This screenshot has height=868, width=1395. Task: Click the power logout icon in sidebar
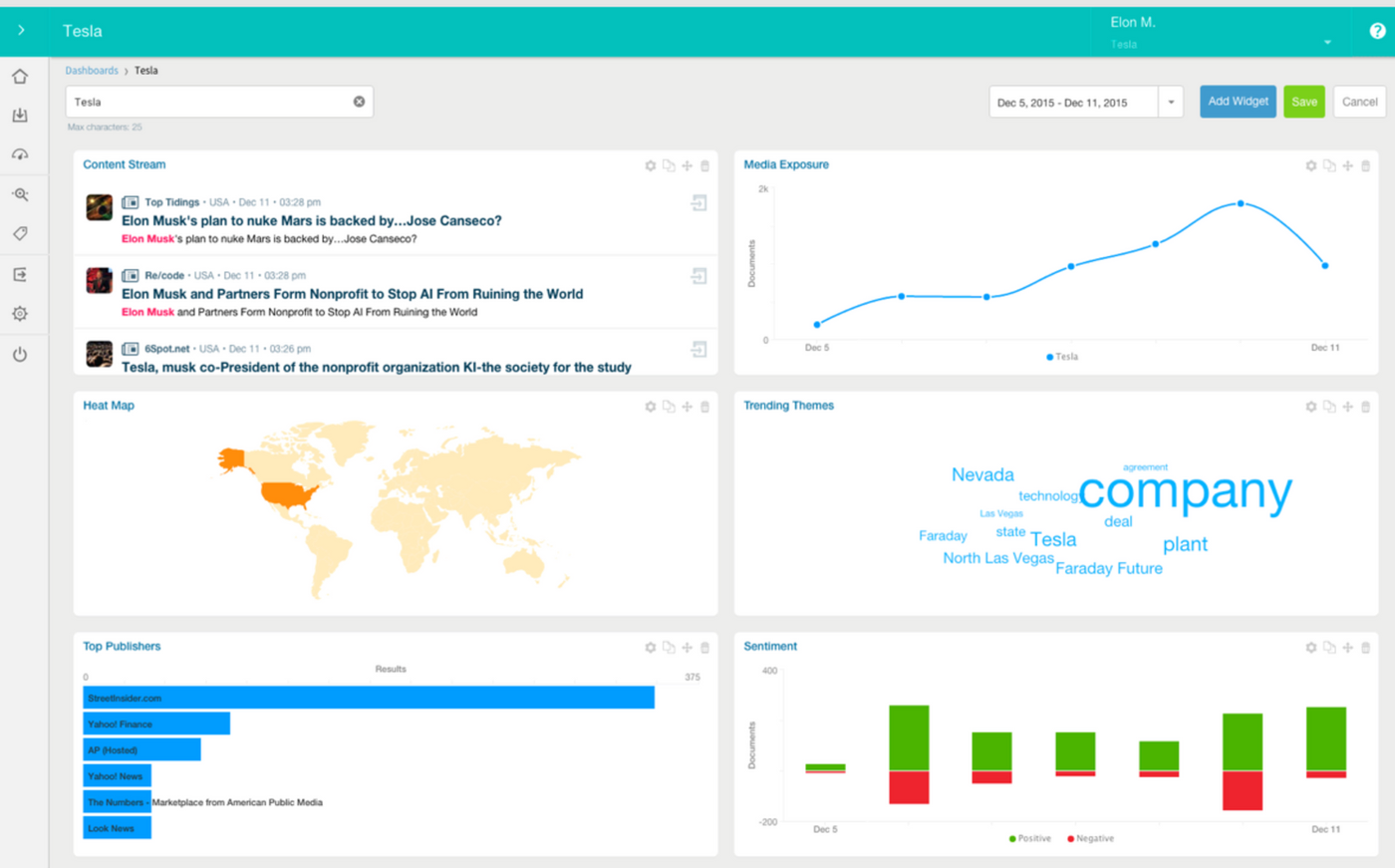[20, 354]
